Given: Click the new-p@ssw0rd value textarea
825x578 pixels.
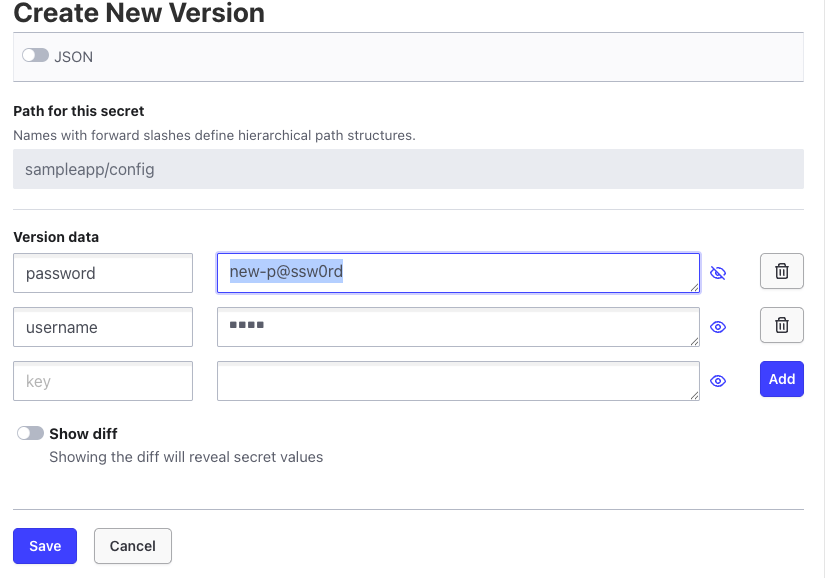Looking at the screenshot, I should point(458,273).
